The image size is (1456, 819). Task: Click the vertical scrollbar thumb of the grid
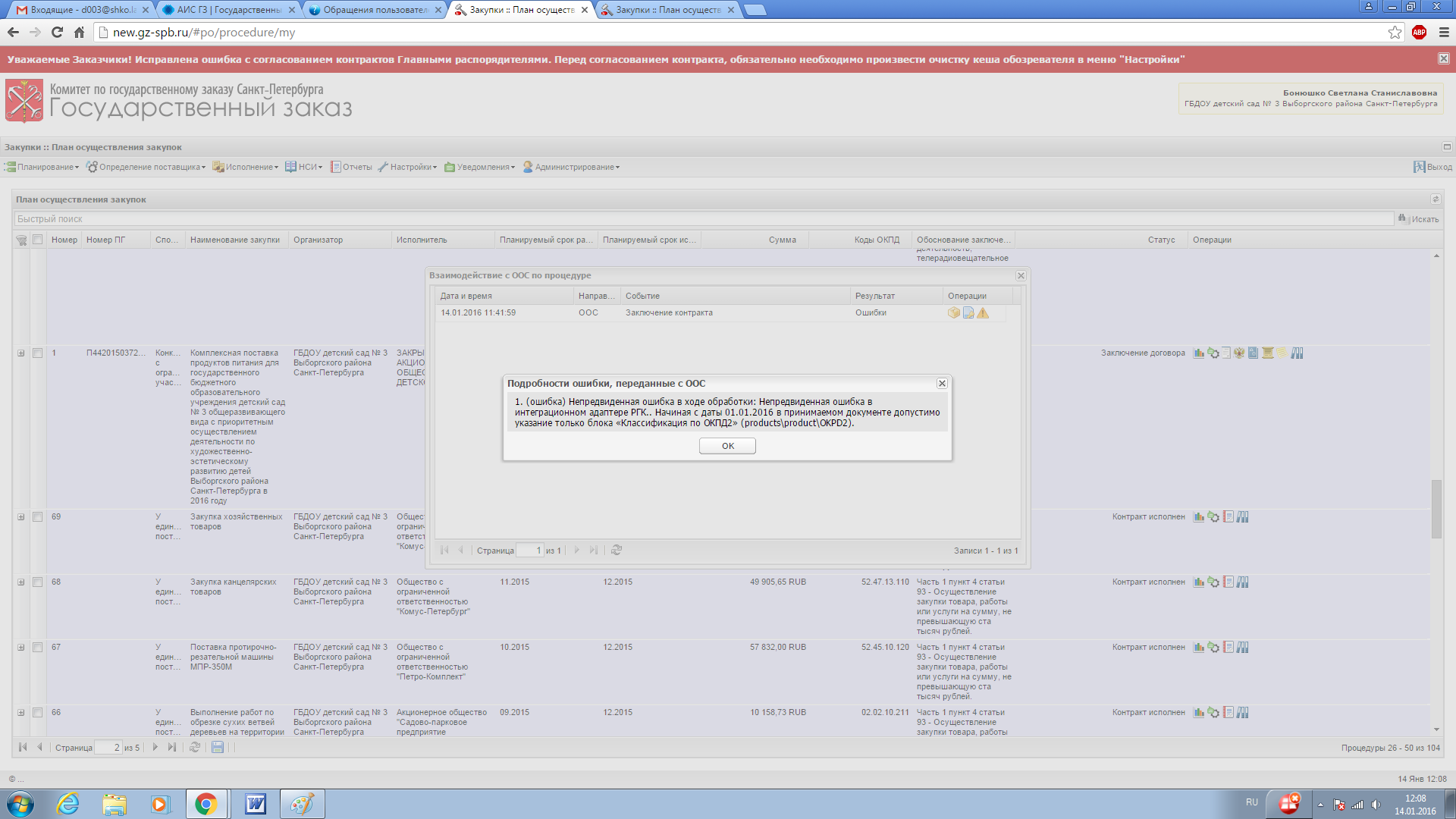1436,508
